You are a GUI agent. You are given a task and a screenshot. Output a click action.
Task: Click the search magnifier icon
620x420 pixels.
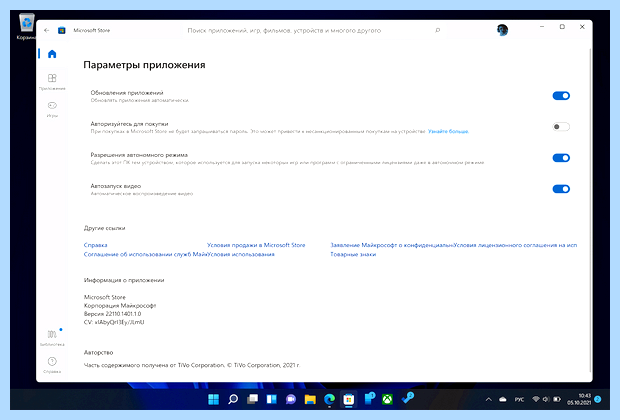point(437,30)
